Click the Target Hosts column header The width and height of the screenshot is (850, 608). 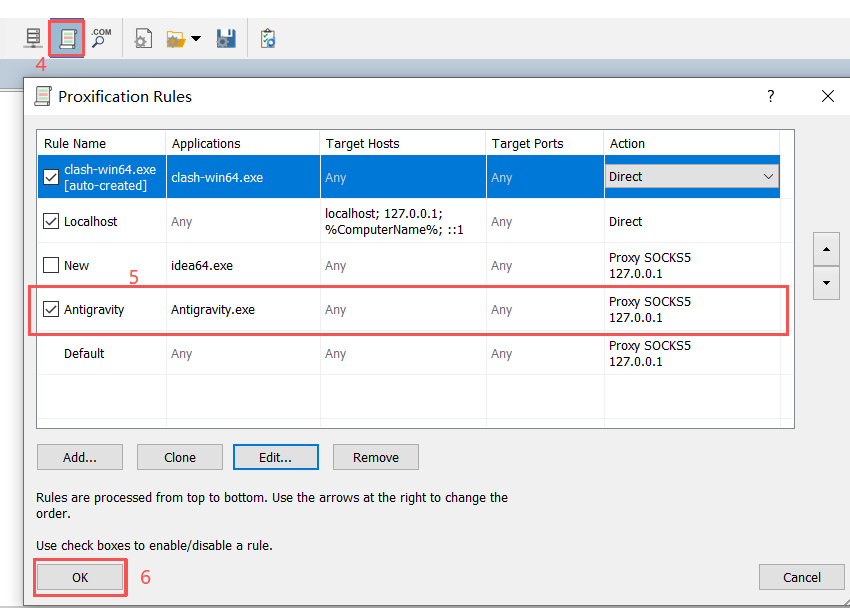click(362, 143)
